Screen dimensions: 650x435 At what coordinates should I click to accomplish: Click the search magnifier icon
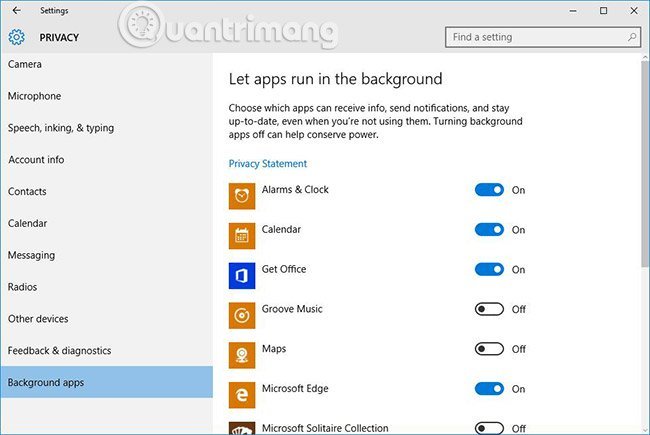click(x=632, y=37)
